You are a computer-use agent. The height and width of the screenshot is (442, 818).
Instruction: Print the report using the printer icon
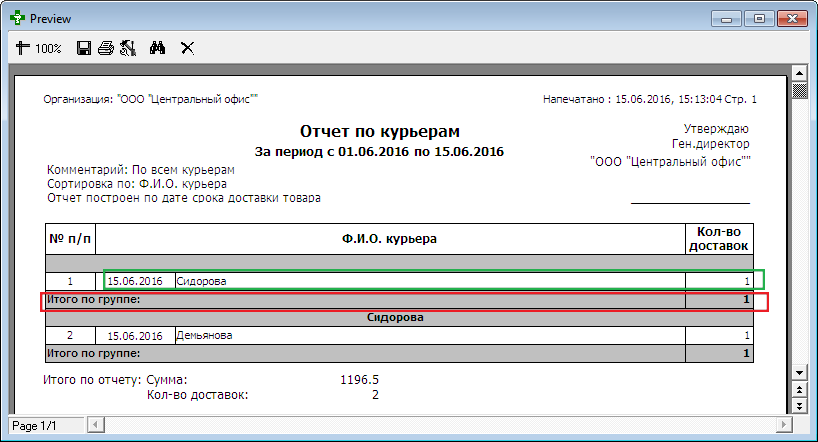tap(106, 48)
